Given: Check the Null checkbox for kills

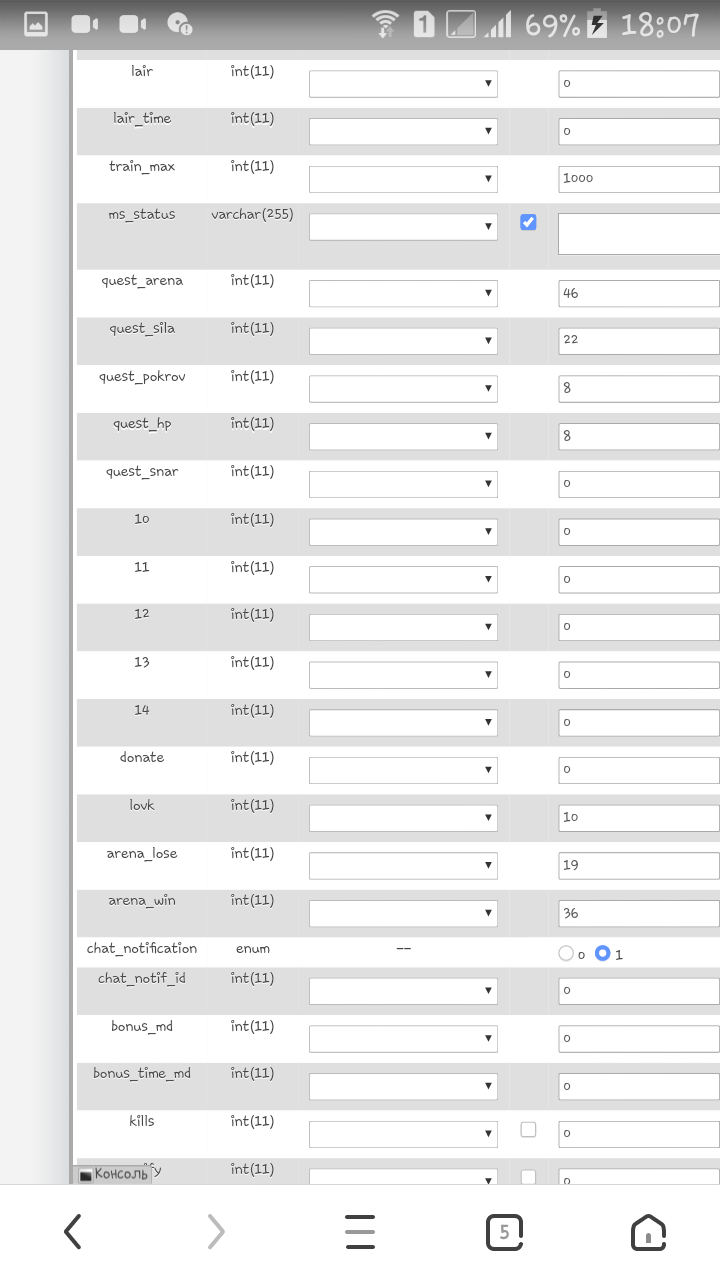Looking at the screenshot, I should [528, 1129].
